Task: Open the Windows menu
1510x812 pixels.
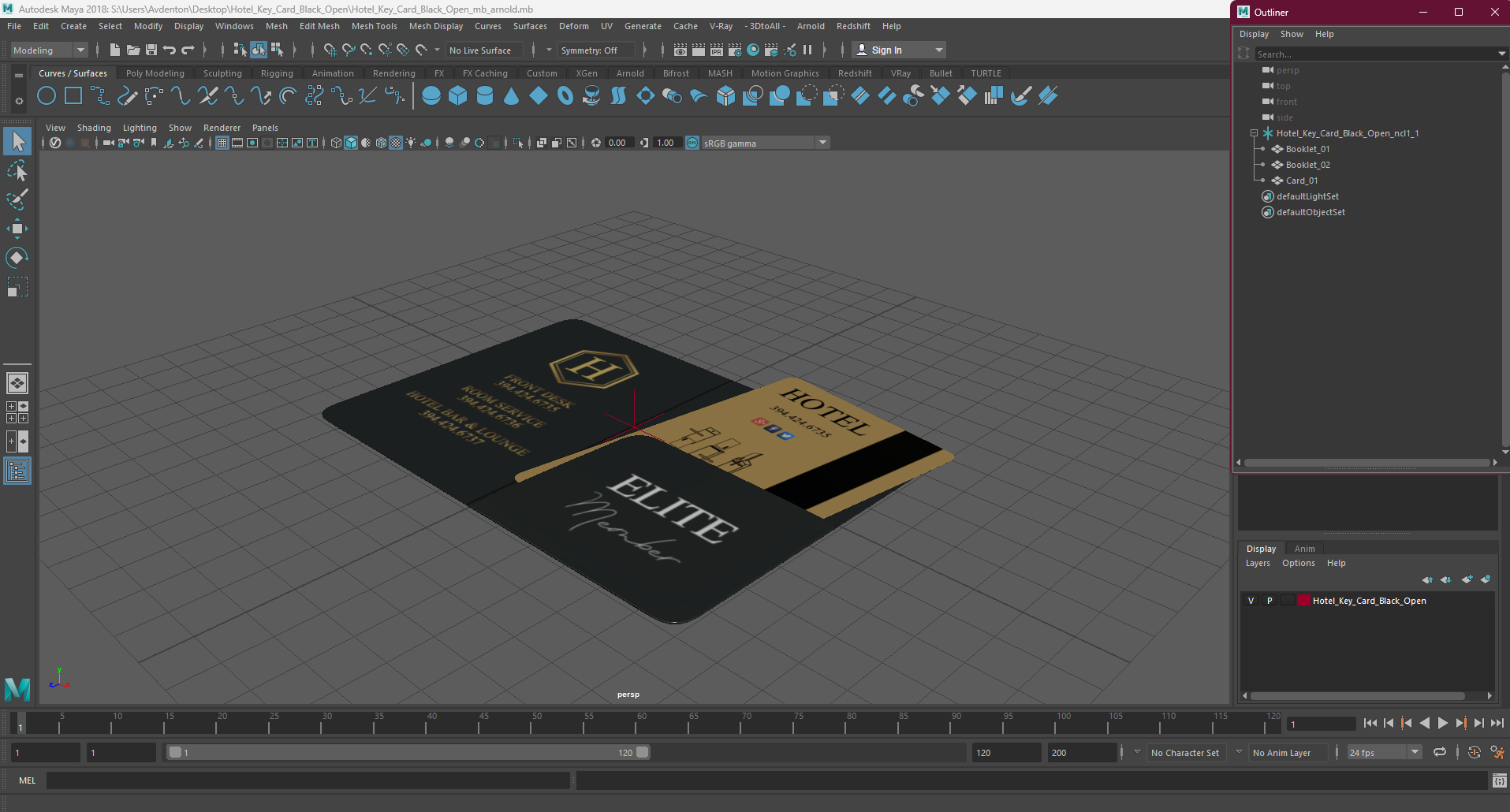Action: pos(234,26)
